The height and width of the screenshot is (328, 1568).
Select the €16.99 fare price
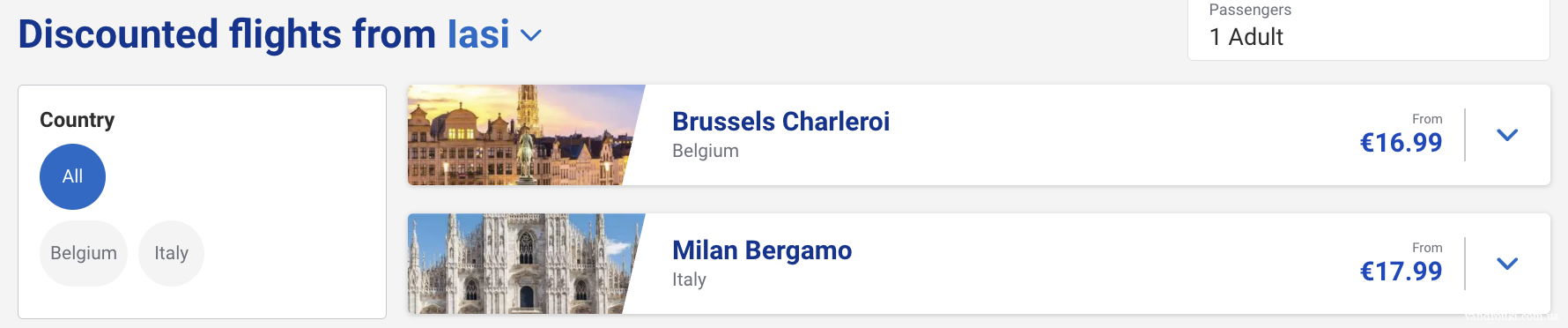click(x=1401, y=143)
